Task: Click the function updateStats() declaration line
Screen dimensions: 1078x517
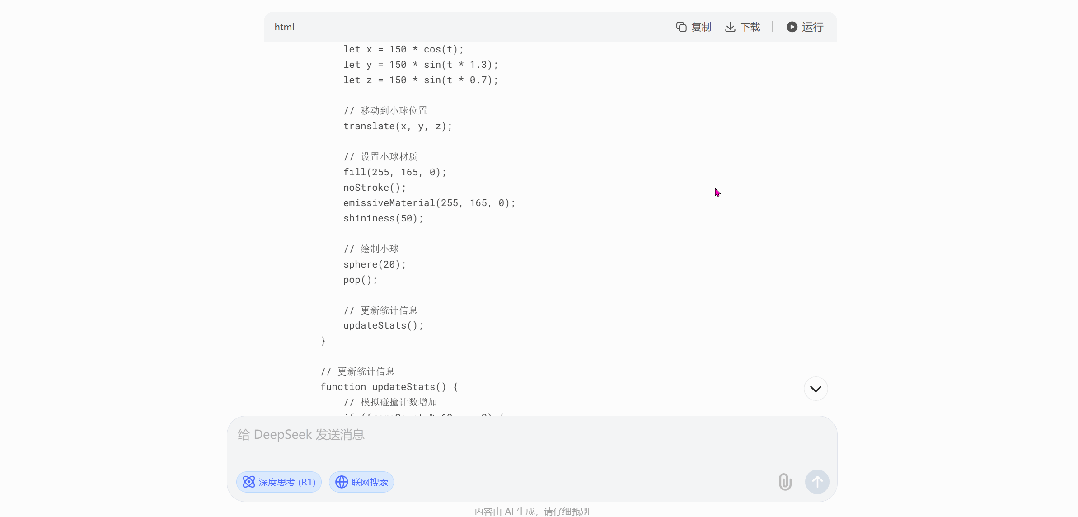Action: (x=389, y=386)
